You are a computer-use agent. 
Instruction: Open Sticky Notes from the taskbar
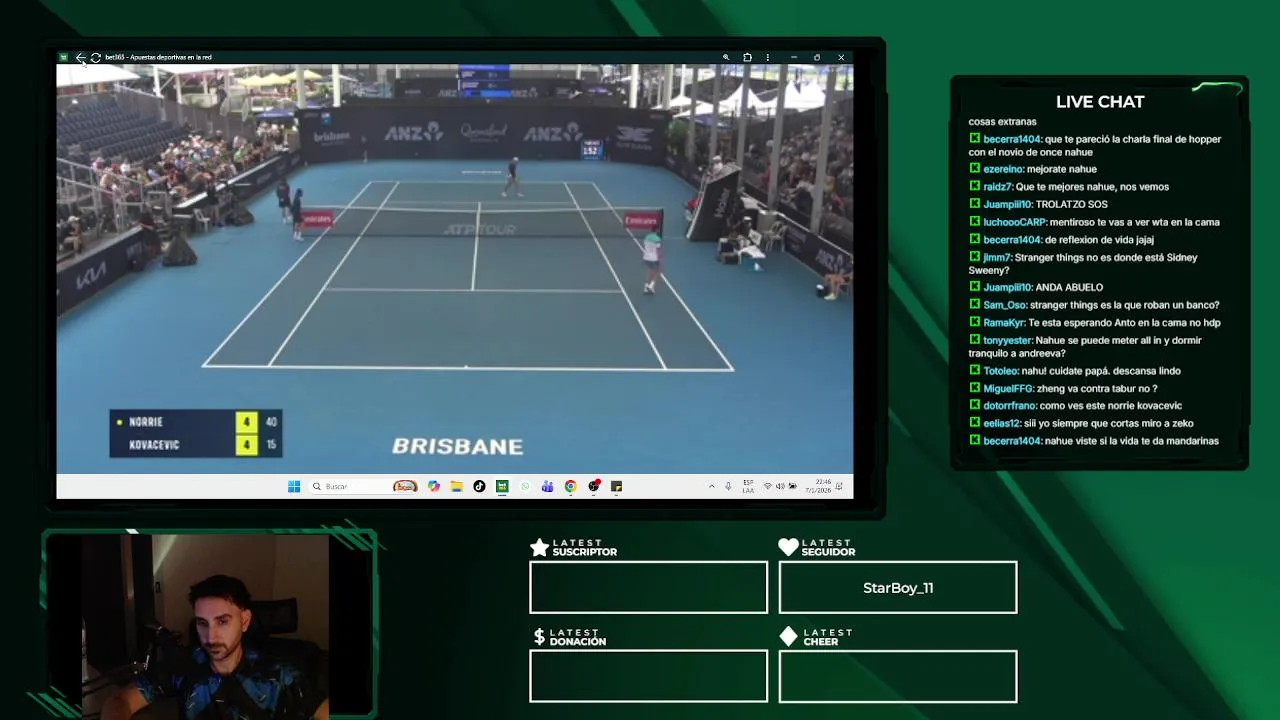pyautogui.click(x=616, y=487)
